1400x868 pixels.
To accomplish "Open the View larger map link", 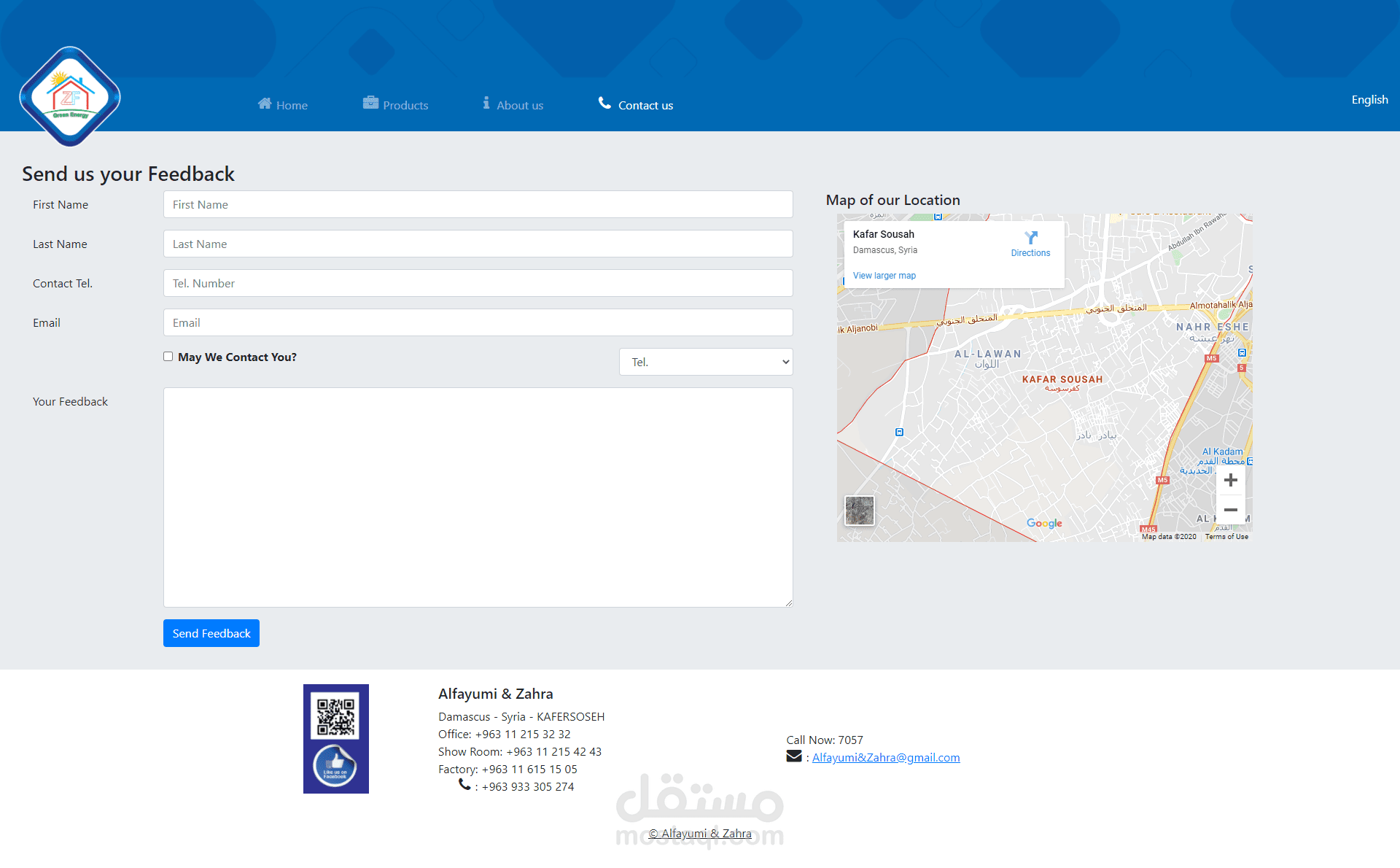I will click(x=884, y=276).
